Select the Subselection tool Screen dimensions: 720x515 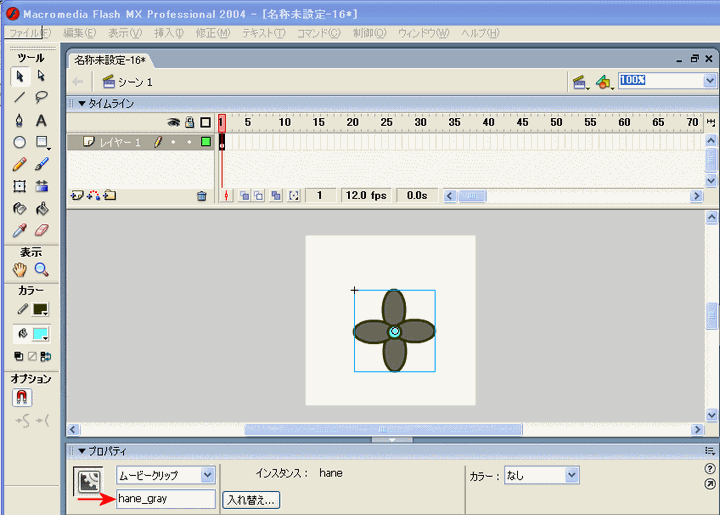[x=41, y=76]
